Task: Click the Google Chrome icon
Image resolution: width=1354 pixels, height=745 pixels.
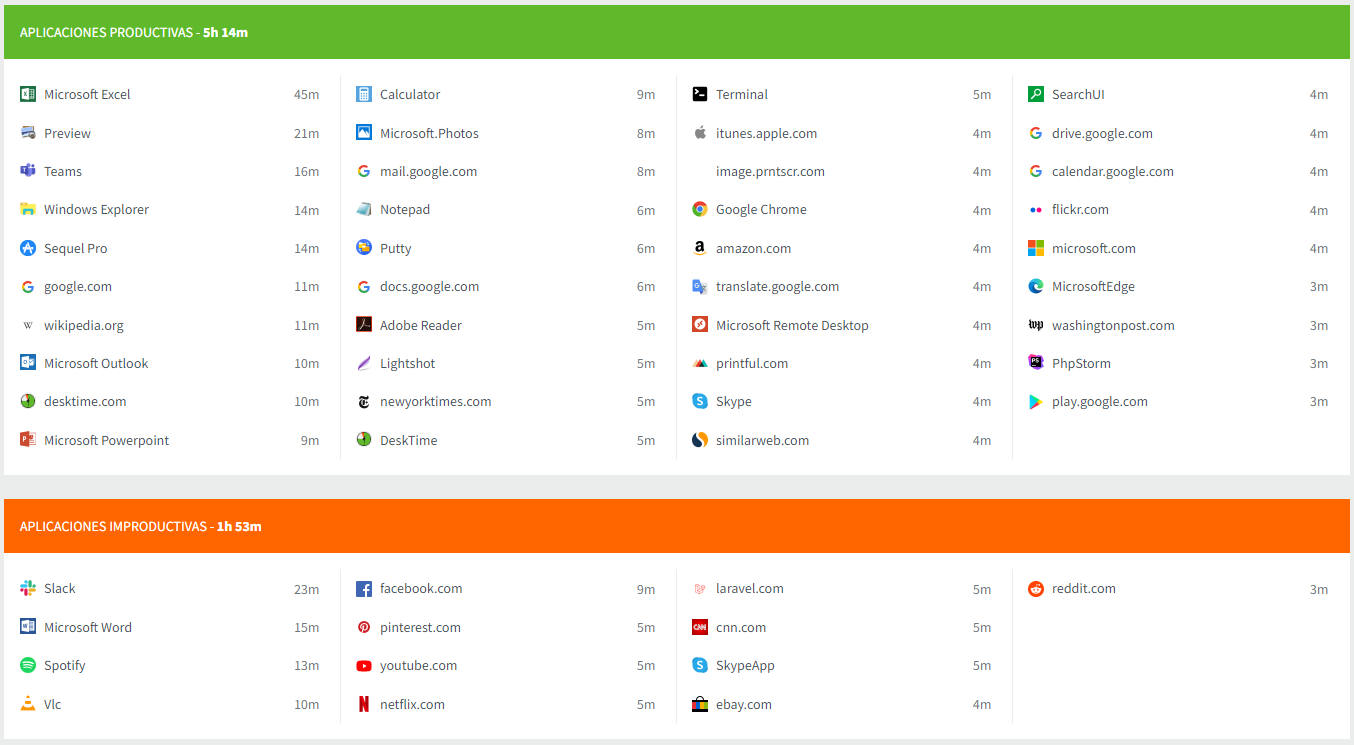Action: coord(700,209)
